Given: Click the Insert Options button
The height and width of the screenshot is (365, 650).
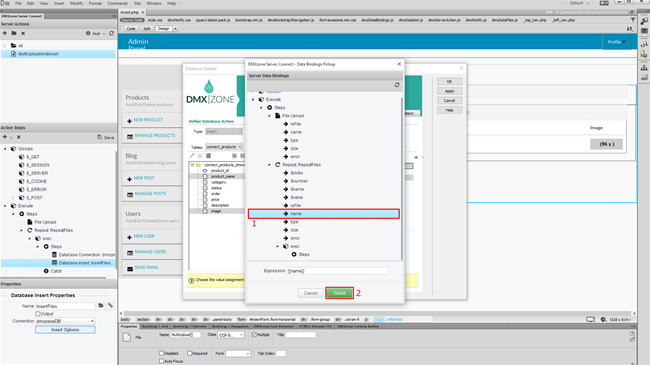Looking at the screenshot, I should tap(65, 330).
